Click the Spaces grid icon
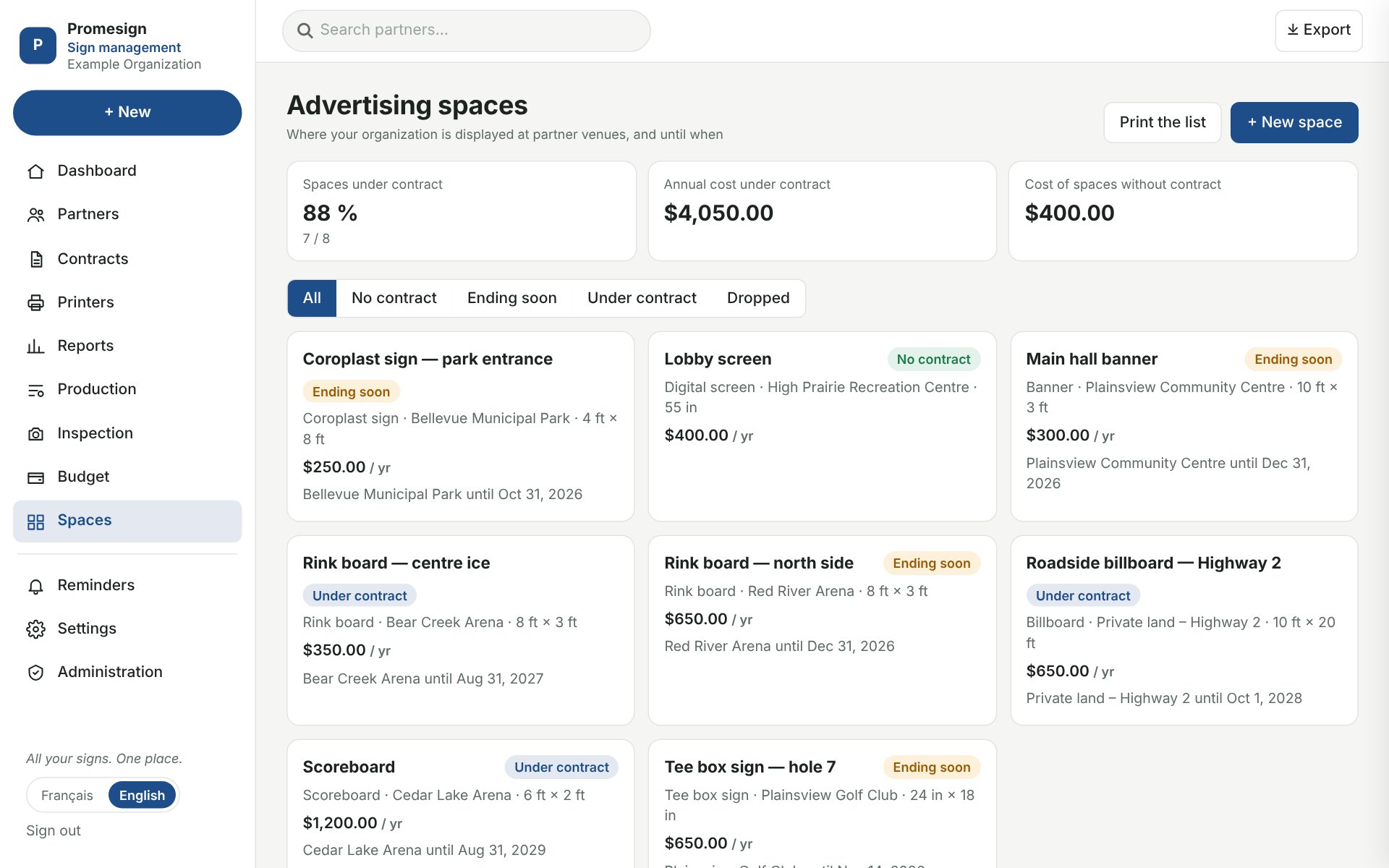This screenshot has height=868, width=1389. (35, 522)
